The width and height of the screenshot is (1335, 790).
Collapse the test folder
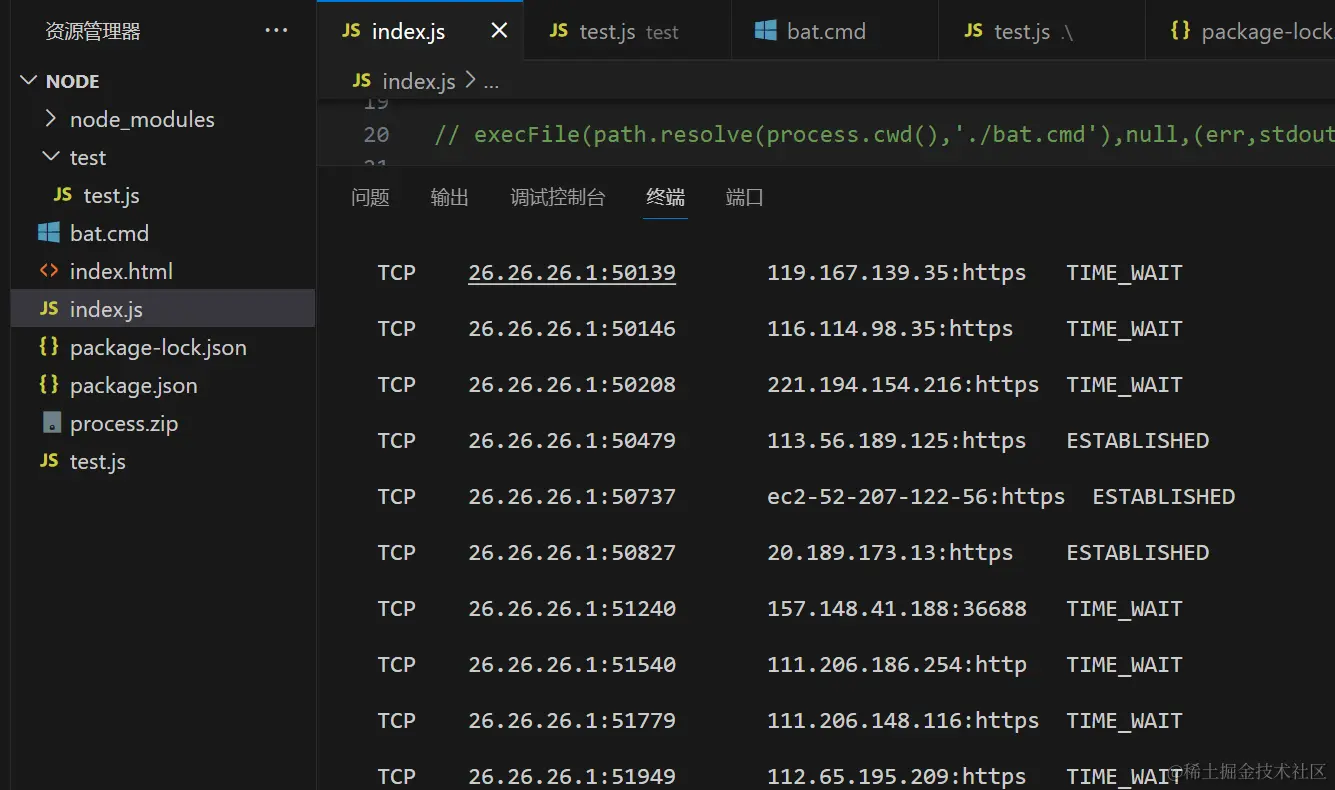point(51,157)
